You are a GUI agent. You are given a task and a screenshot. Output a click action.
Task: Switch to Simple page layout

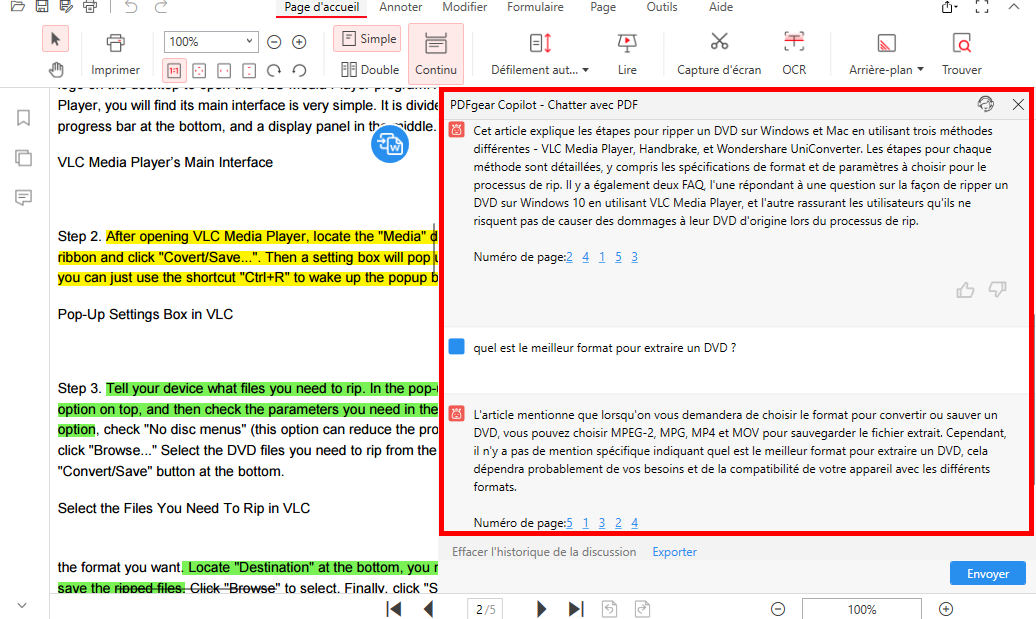tap(366, 38)
